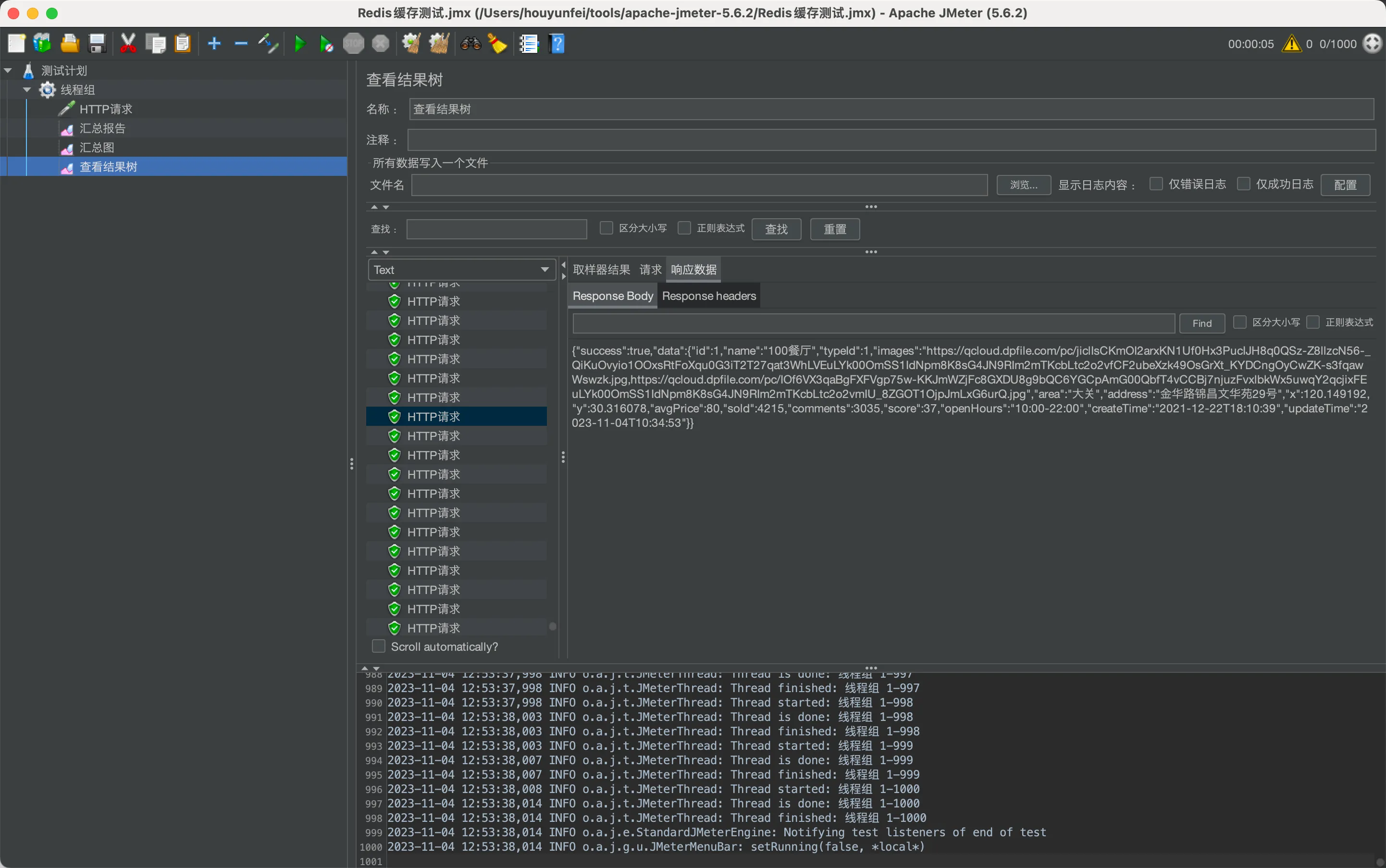Open the Templates toolbar icon
The width and height of the screenshot is (1386, 868).
(x=42, y=44)
